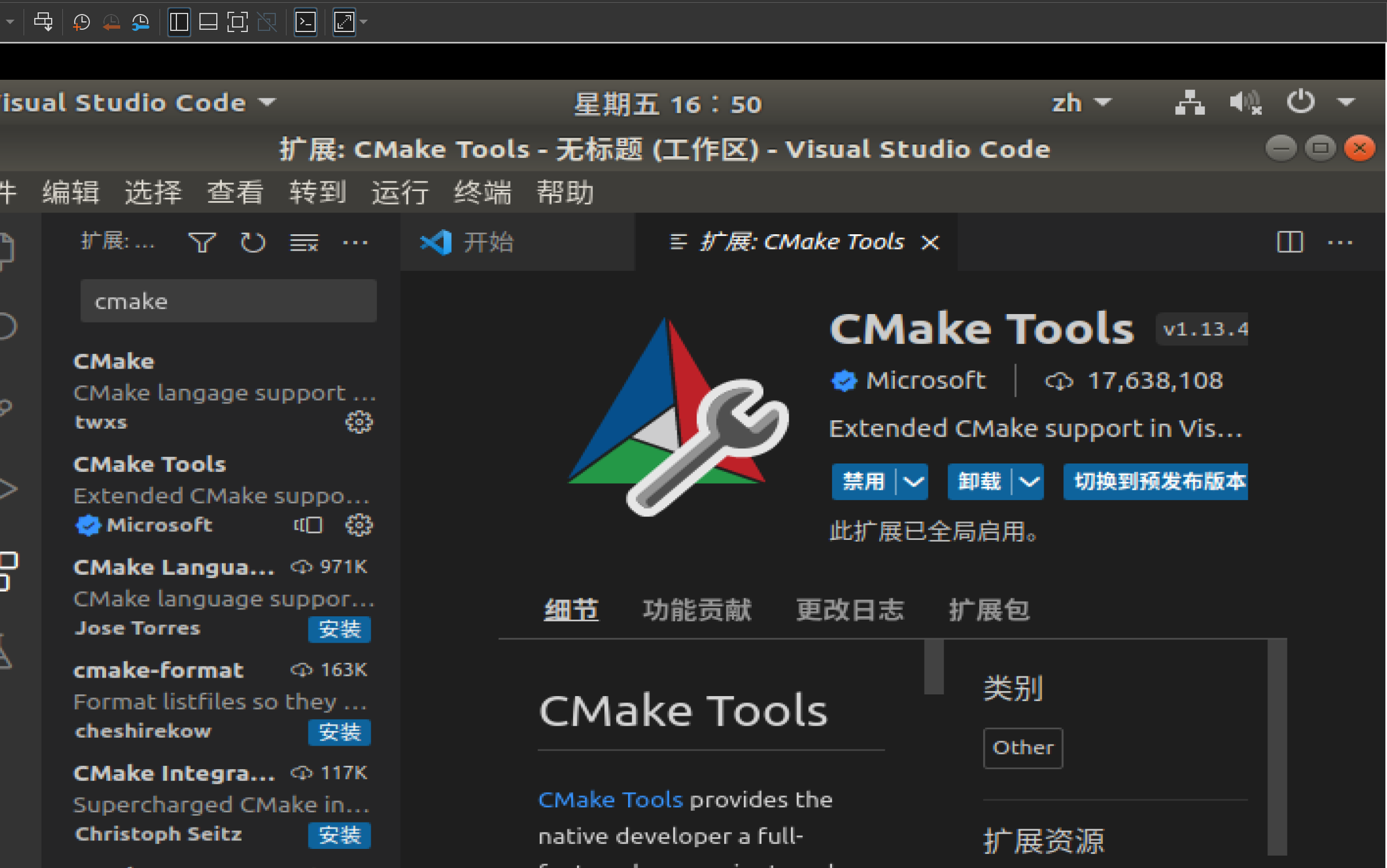This screenshot has width=1387, height=868.
Task: Toggle the VM sidebar panel layout icon
Action: point(179,22)
